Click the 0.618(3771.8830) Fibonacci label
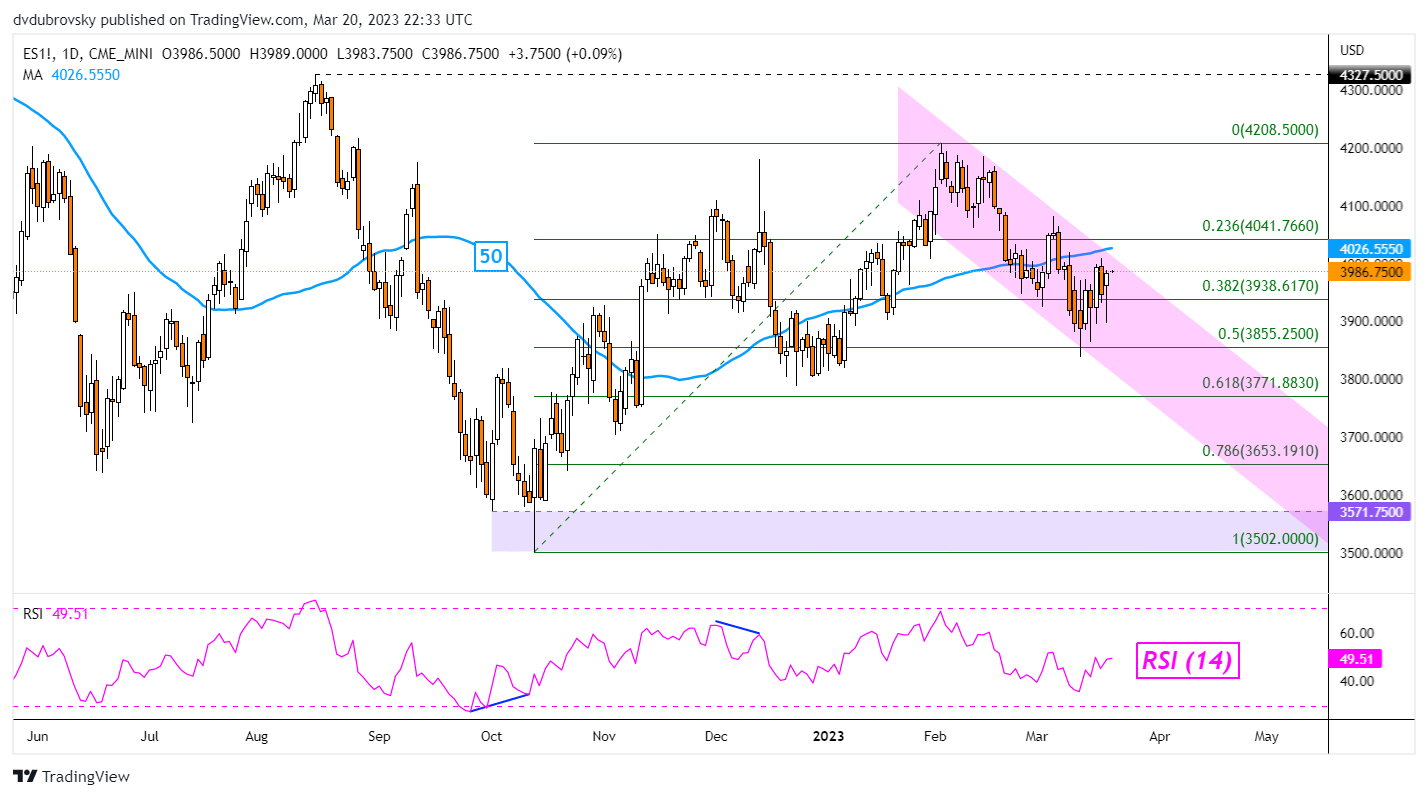Image resolution: width=1428 pixels, height=798 pixels. 1260,382
